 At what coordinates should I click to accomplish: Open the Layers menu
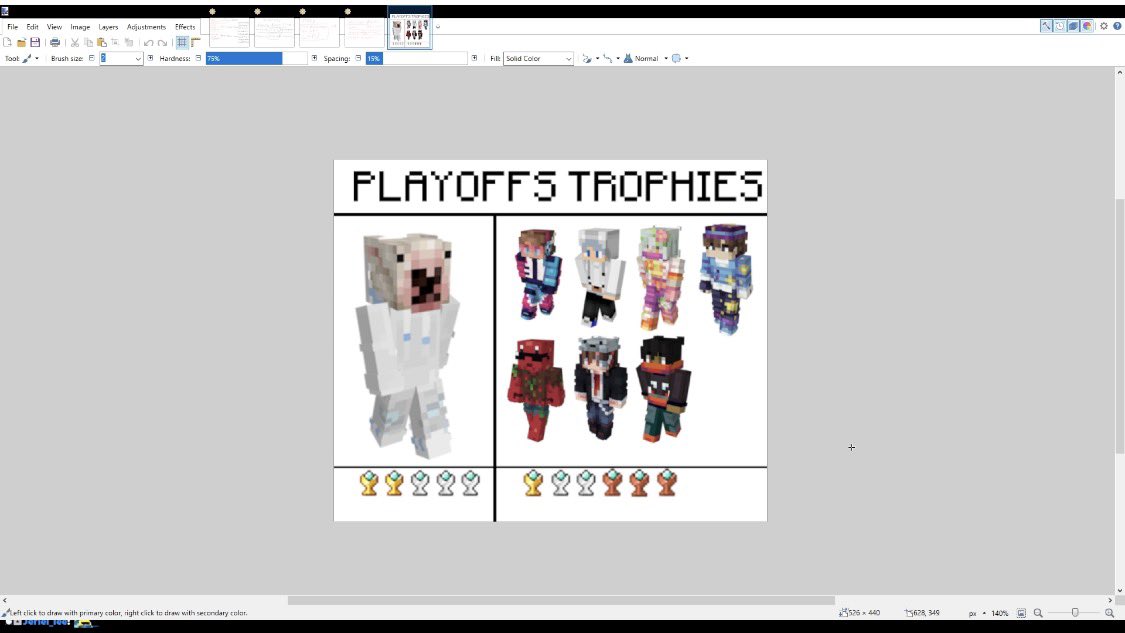pyautogui.click(x=108, y=27)
